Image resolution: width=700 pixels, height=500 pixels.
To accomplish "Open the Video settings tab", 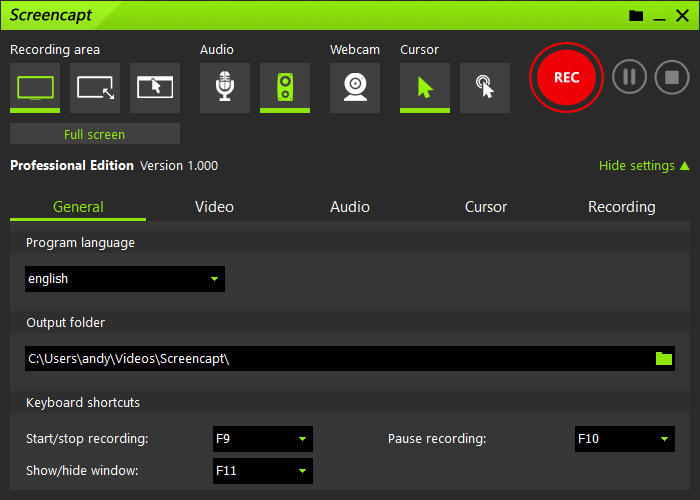I will (x=214, y=207).
